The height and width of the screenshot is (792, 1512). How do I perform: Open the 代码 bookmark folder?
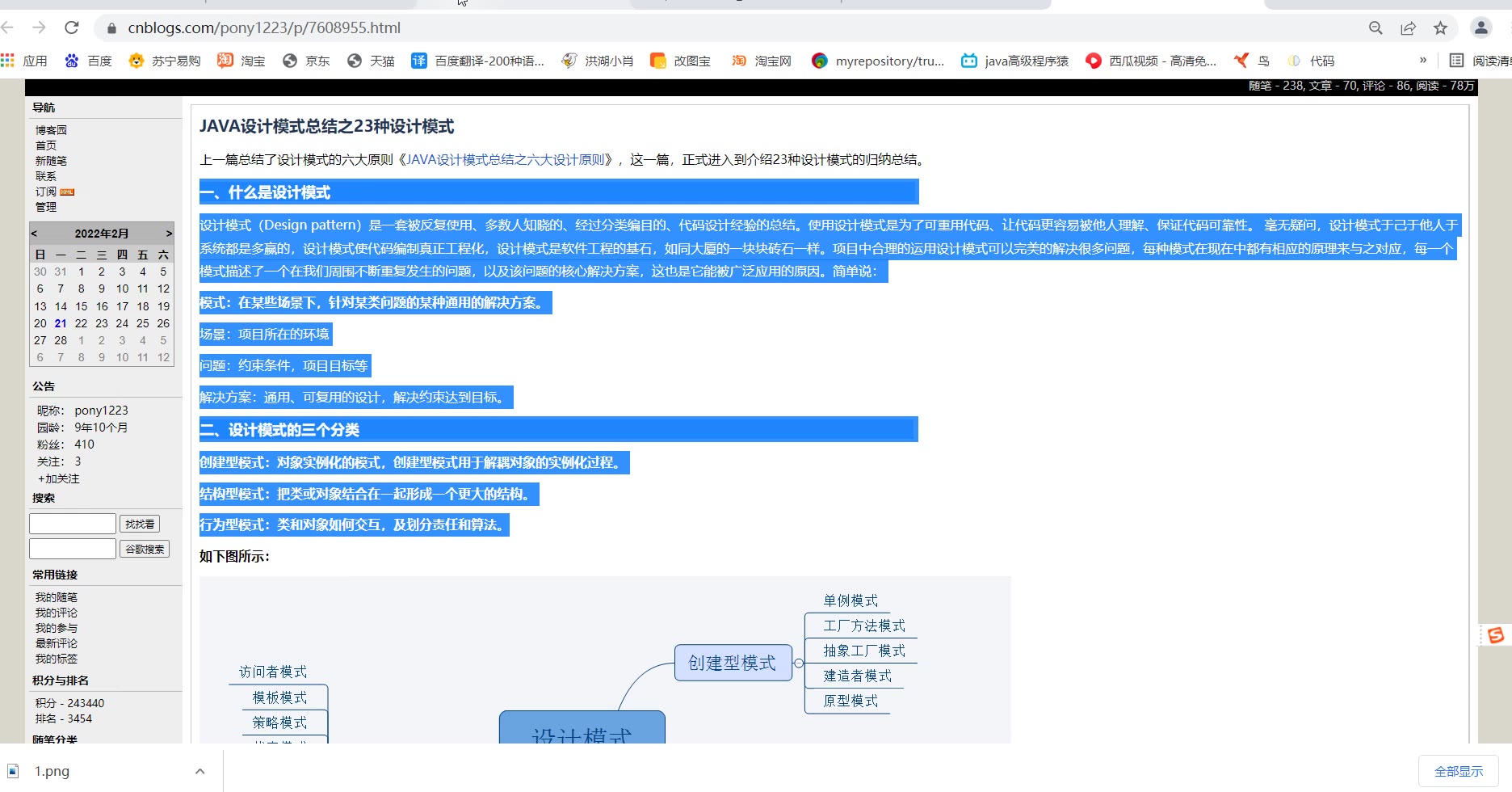[x=1311, y=61]
